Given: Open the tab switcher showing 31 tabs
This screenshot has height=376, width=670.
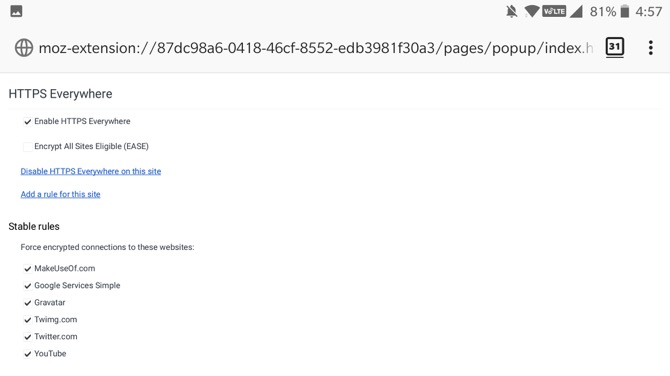Looking at the screenshot, I should 614,47.
